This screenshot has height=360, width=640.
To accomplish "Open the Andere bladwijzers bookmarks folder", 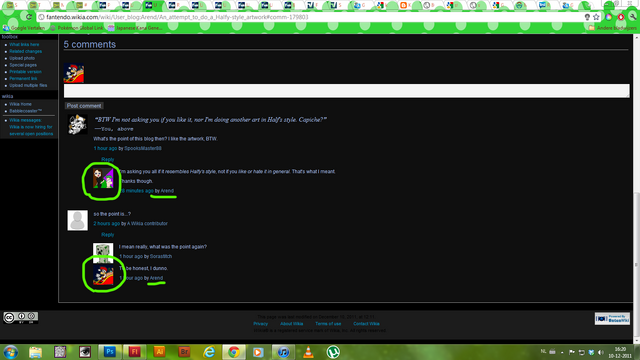I will click(612, 28).
